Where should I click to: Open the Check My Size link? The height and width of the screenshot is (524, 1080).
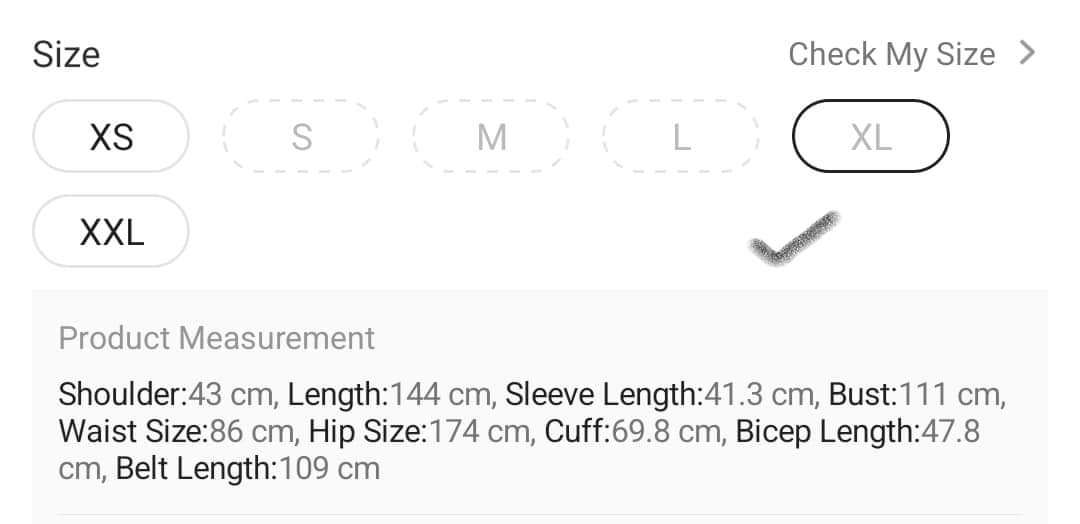click(x=891, y=55)
